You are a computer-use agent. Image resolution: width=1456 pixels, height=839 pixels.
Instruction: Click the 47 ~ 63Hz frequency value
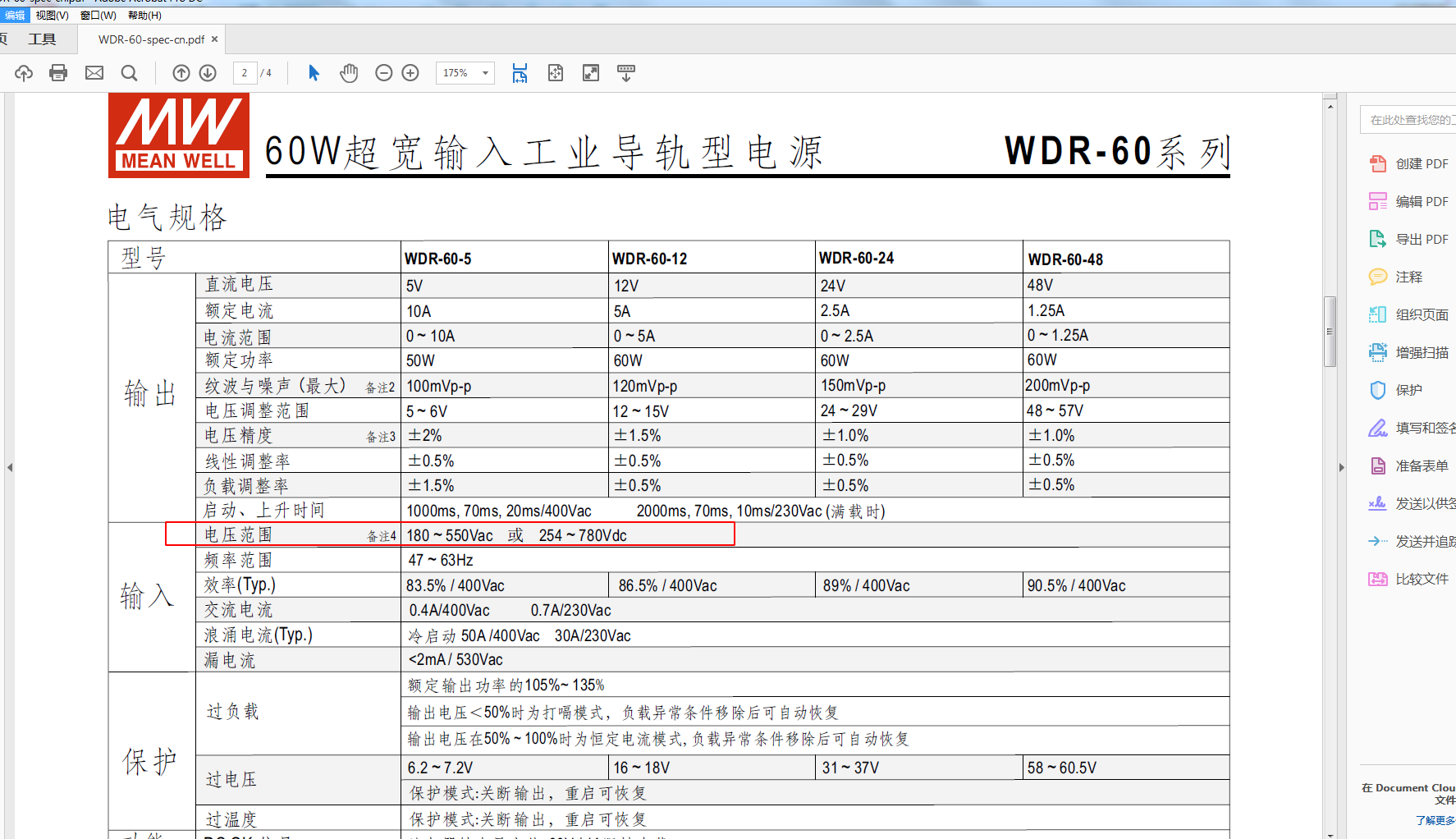[441, 560]
